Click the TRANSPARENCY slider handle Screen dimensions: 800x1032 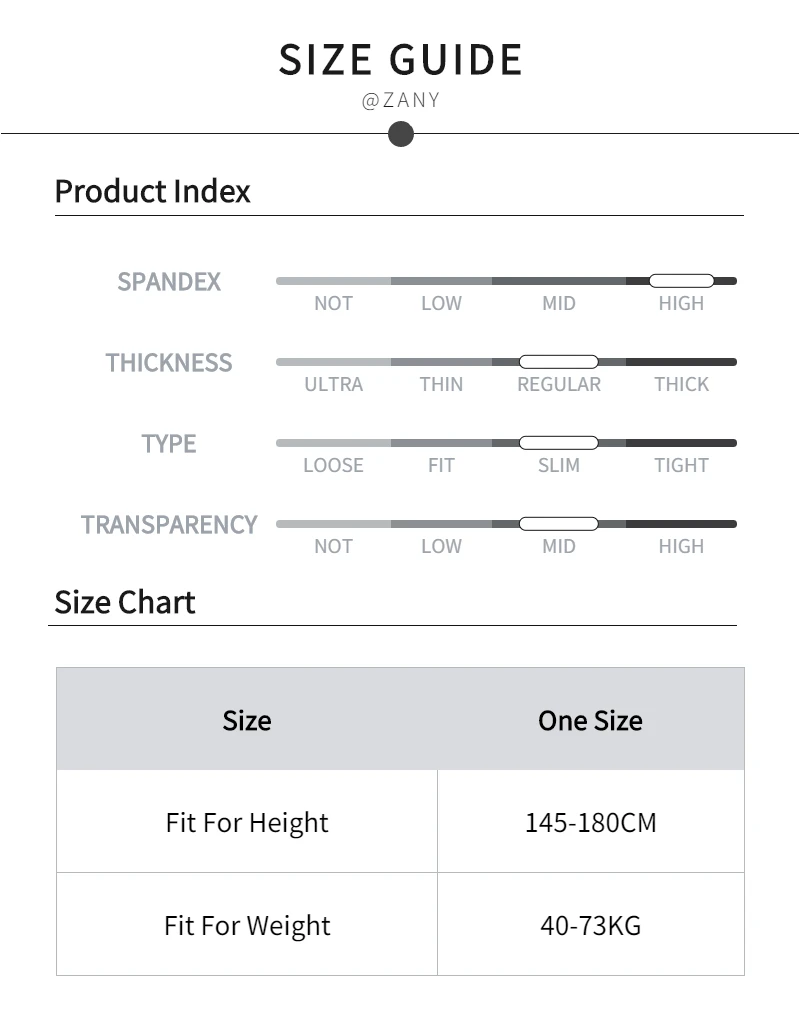558,524
